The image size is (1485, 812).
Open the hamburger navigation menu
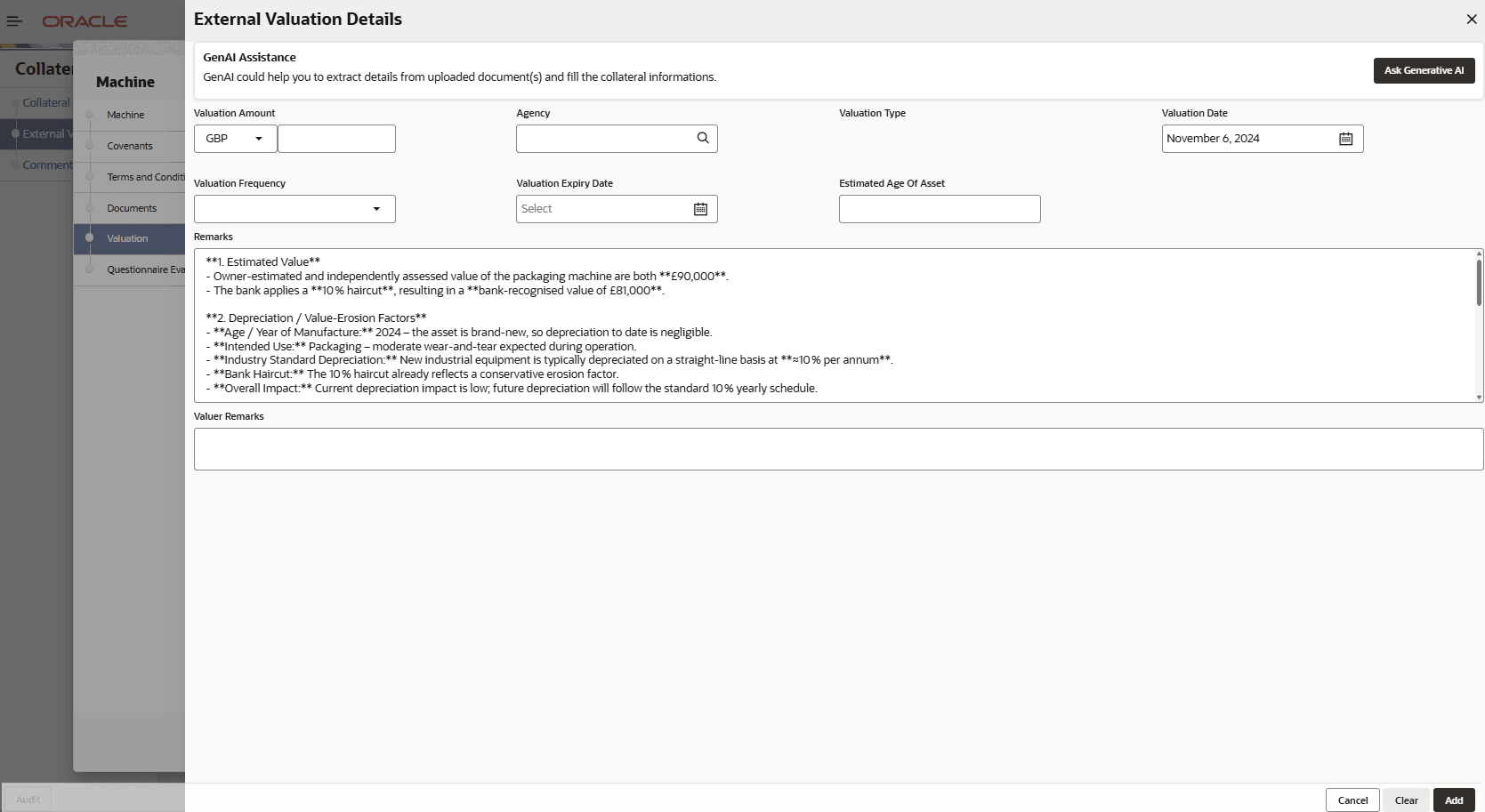pyautogui.click(x=14, y=20)
